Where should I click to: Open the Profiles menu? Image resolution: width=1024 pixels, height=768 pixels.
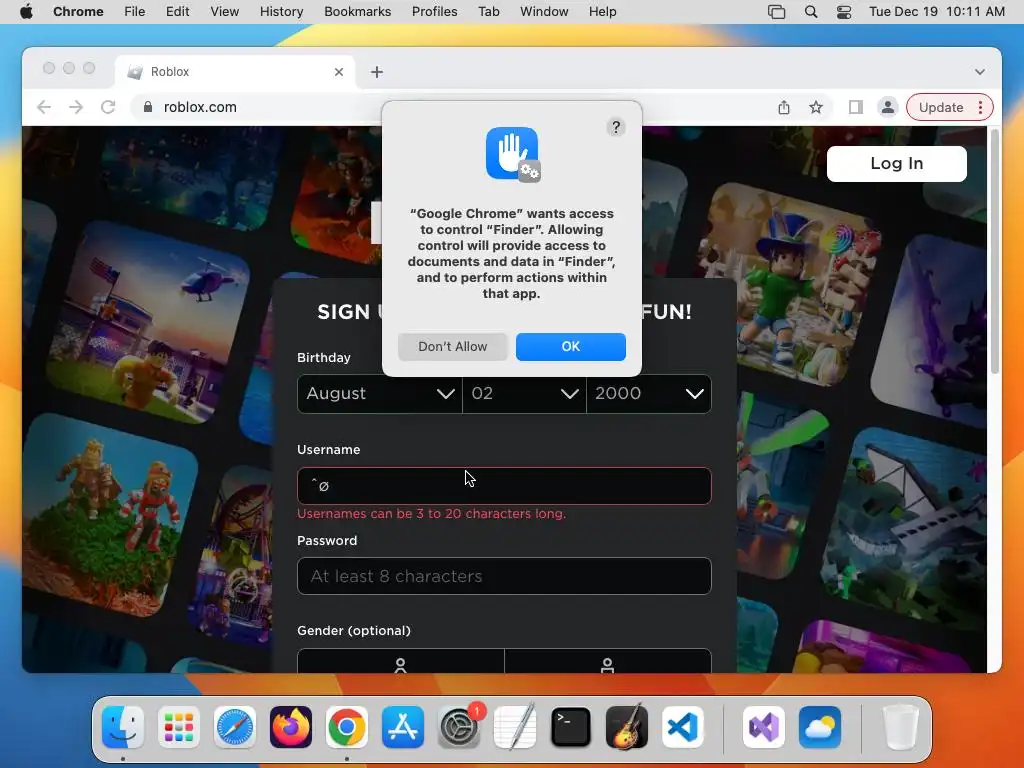click(434, 12)
